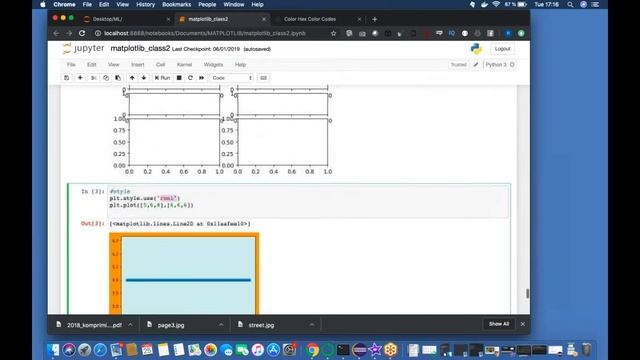Click the Python logo icon

(476, 49)
